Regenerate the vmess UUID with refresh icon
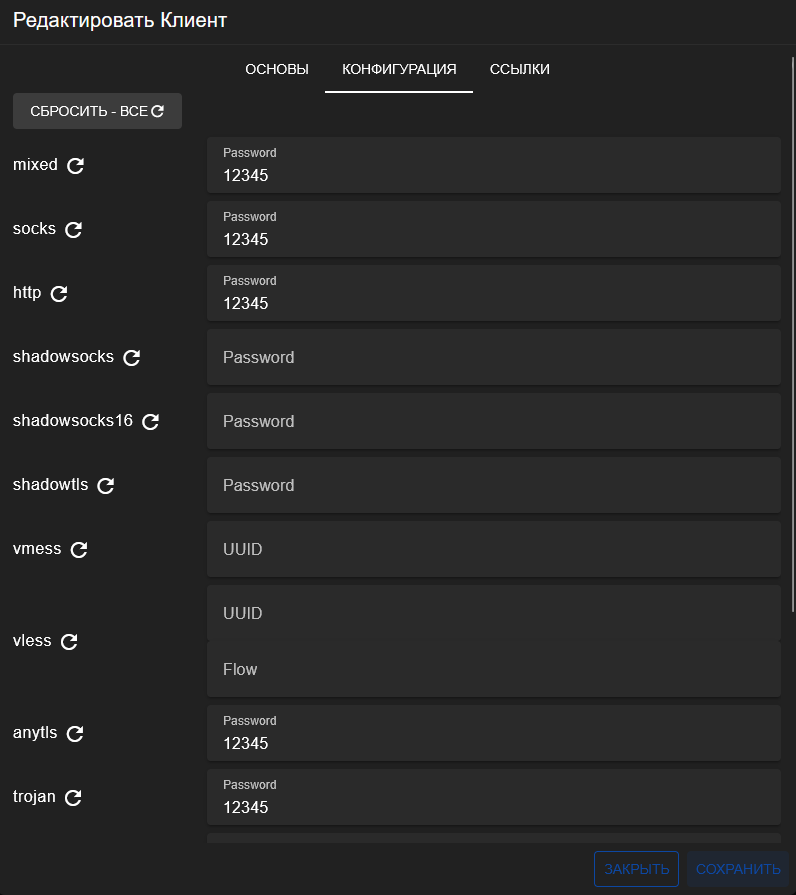Image resolution: width=796 pixels, height=895 pixels. pyautogui.click(x=79, y=550)
